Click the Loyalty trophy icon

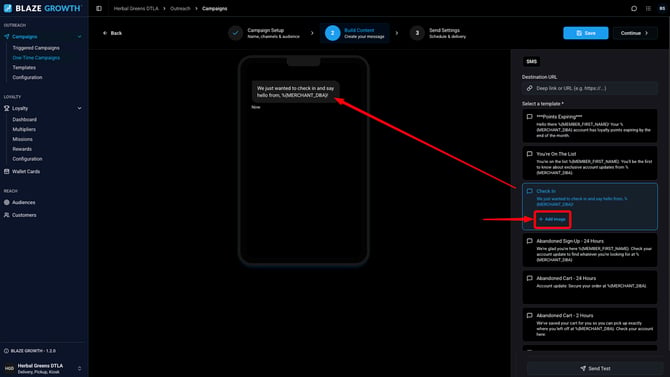[x=6, y=109]
